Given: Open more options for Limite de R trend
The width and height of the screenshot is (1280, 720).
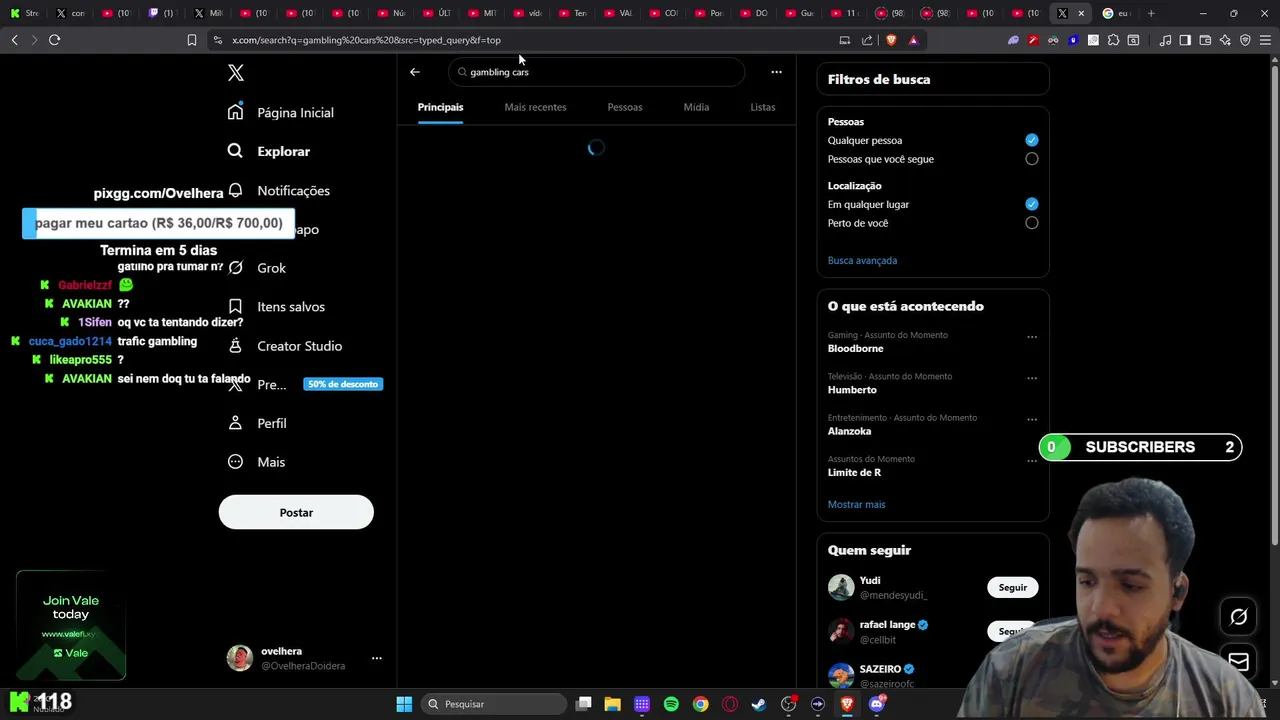Looking at the screenshot, I should [1032, 460].
